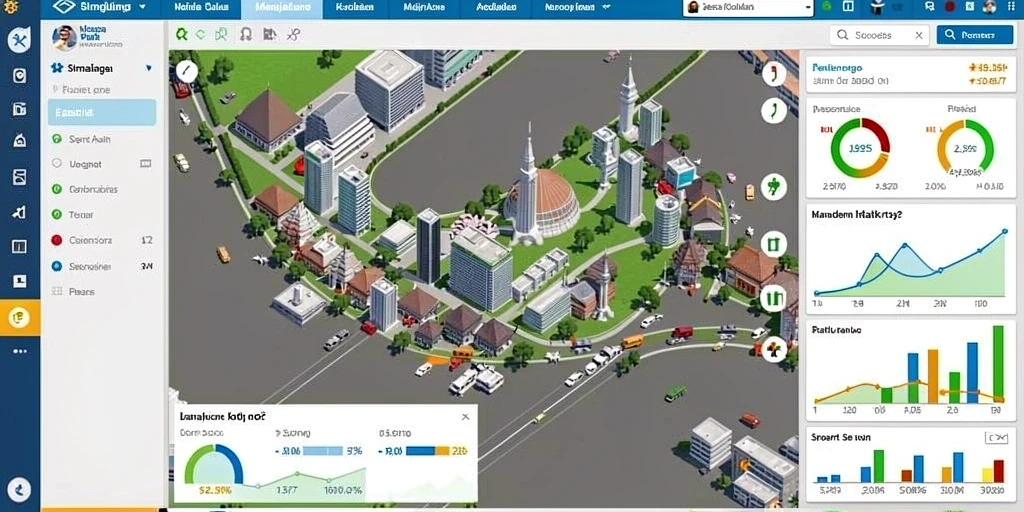Click the blue-yellow progress bar in popup
Image resolution: width=1024 pixels, height=512 pixels.
[427, 451]
